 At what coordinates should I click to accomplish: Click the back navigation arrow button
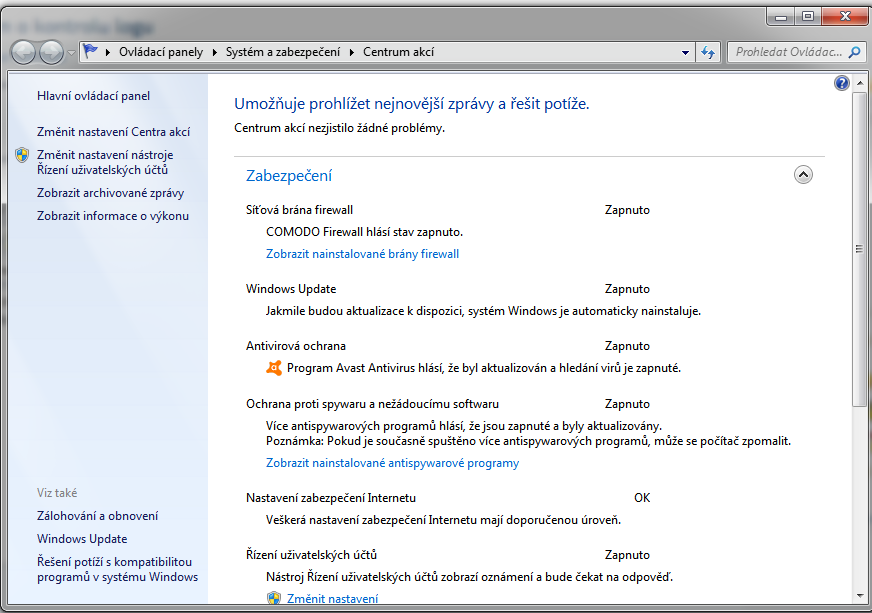coord(24,52)
